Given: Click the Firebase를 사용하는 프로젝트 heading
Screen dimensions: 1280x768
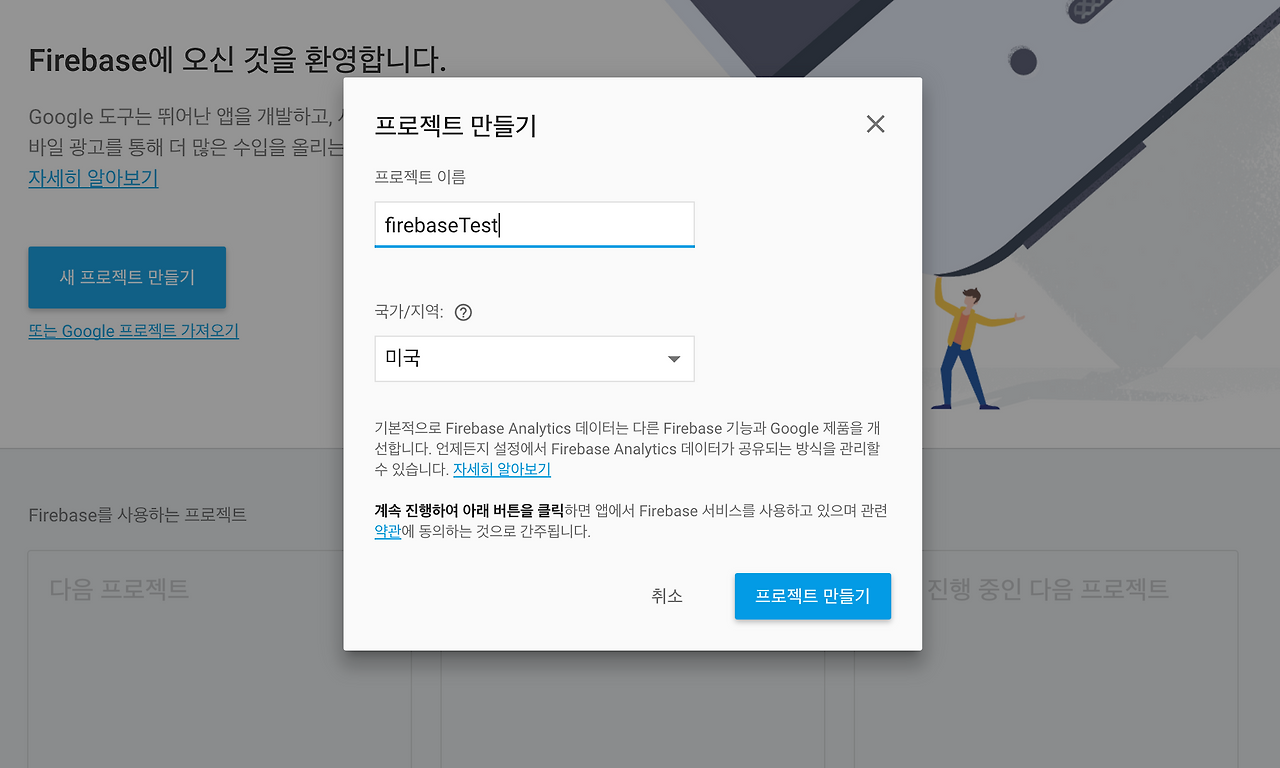Looking at the screenshot, I should (138, 515).
